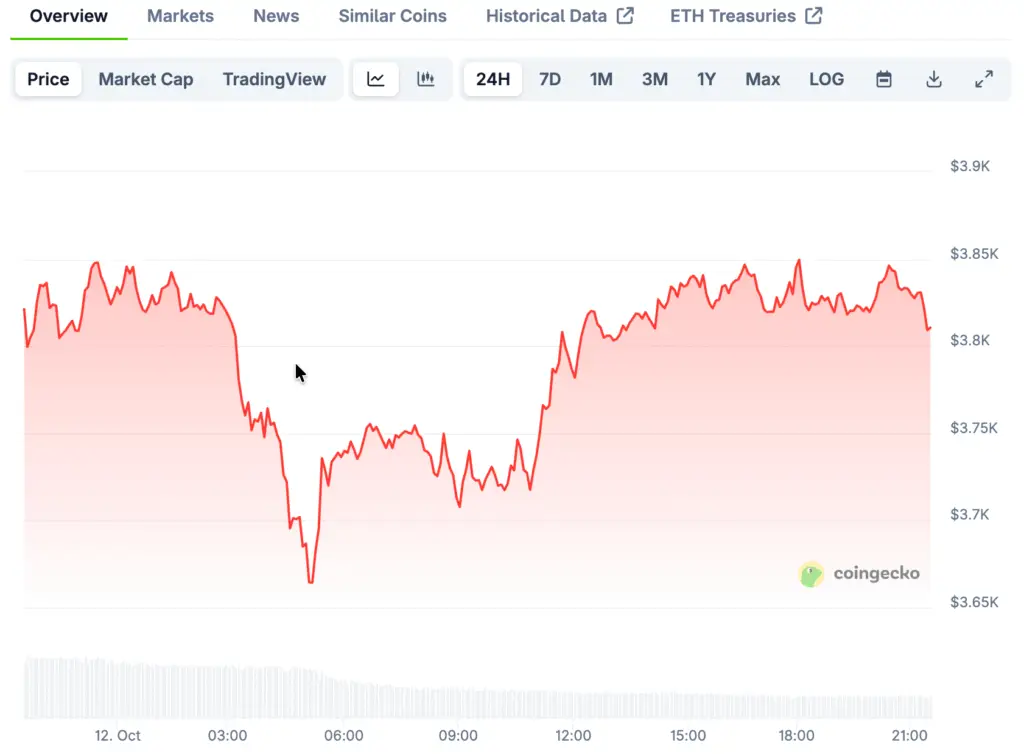Open the calendar date range picker

[x=884, y=80]
